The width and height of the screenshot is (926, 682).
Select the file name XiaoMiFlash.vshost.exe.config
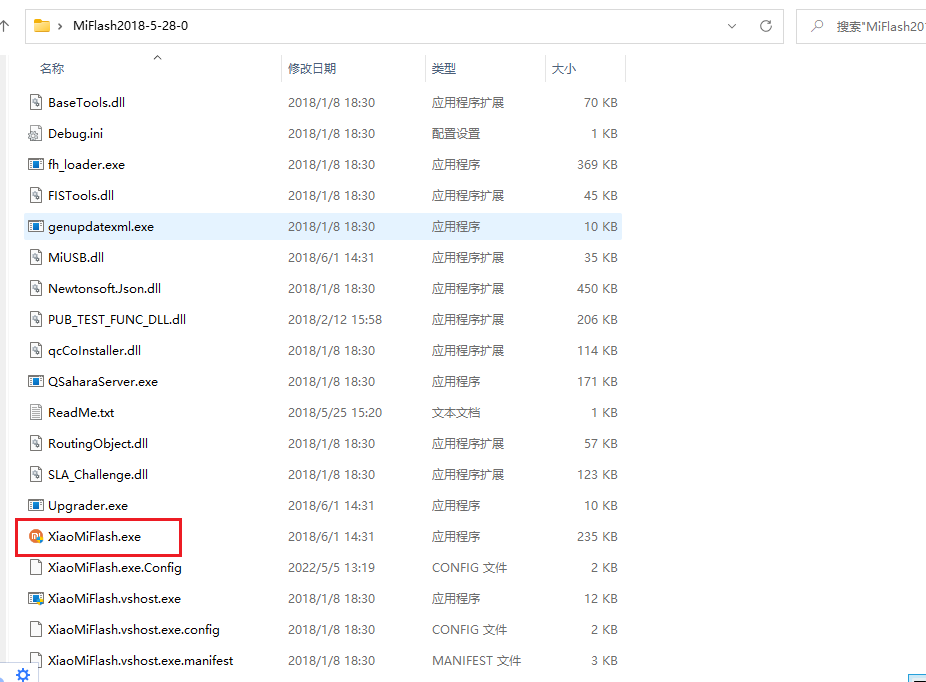pos(133,629)
